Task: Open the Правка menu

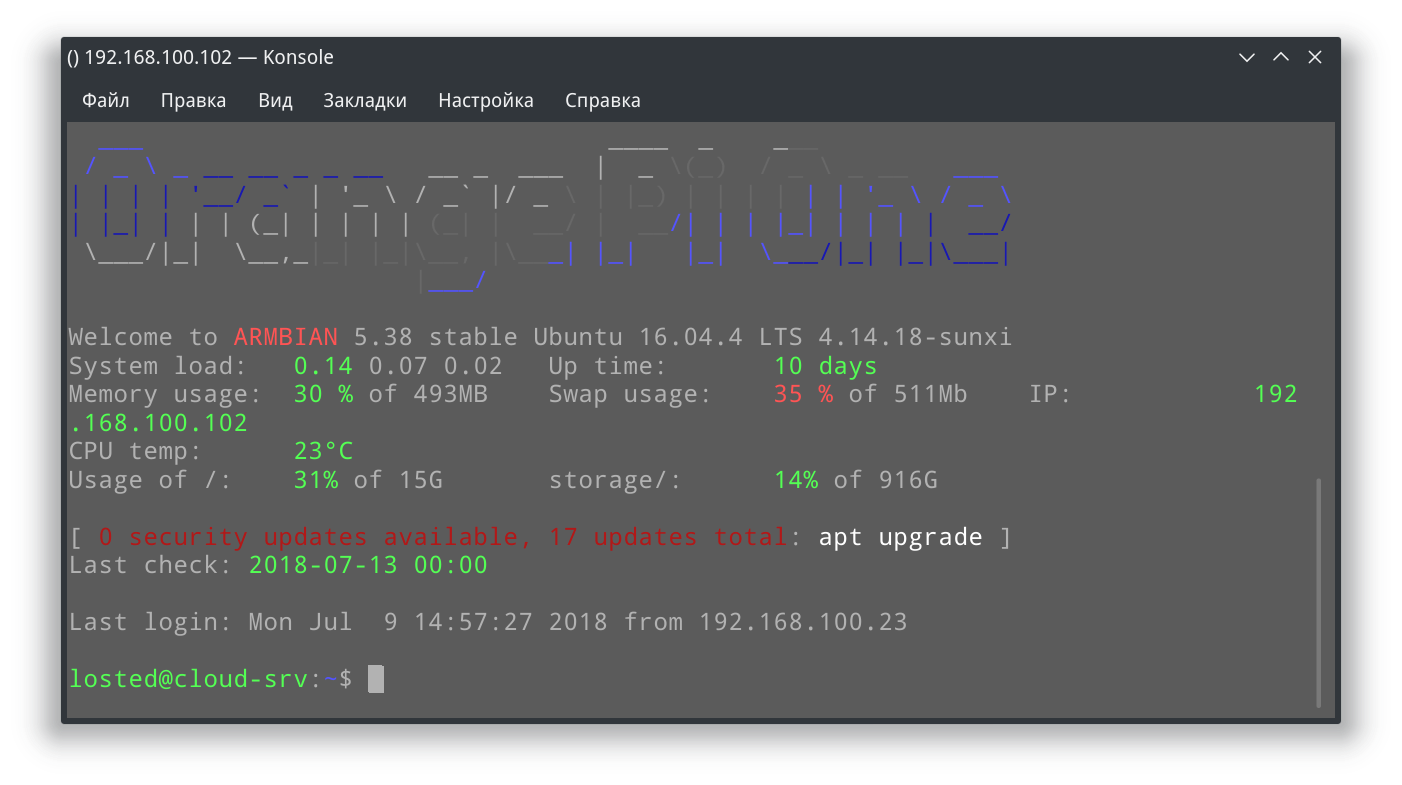Action: tap(193, 100)
